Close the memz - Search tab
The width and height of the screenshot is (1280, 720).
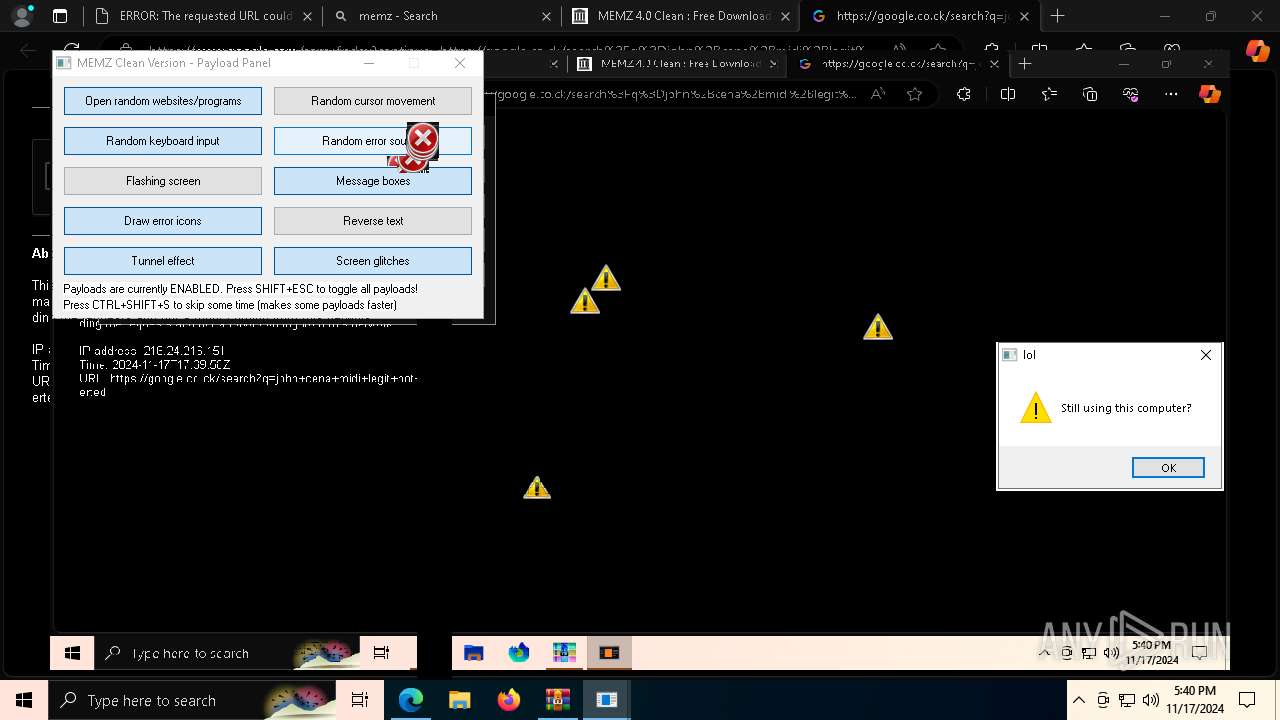coord(546,16)
